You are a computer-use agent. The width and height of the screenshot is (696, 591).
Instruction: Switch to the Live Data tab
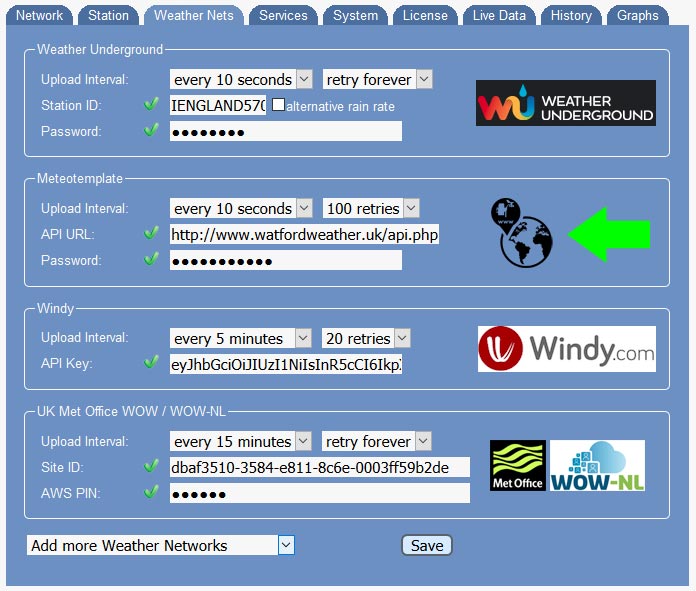tap(499, 16)
